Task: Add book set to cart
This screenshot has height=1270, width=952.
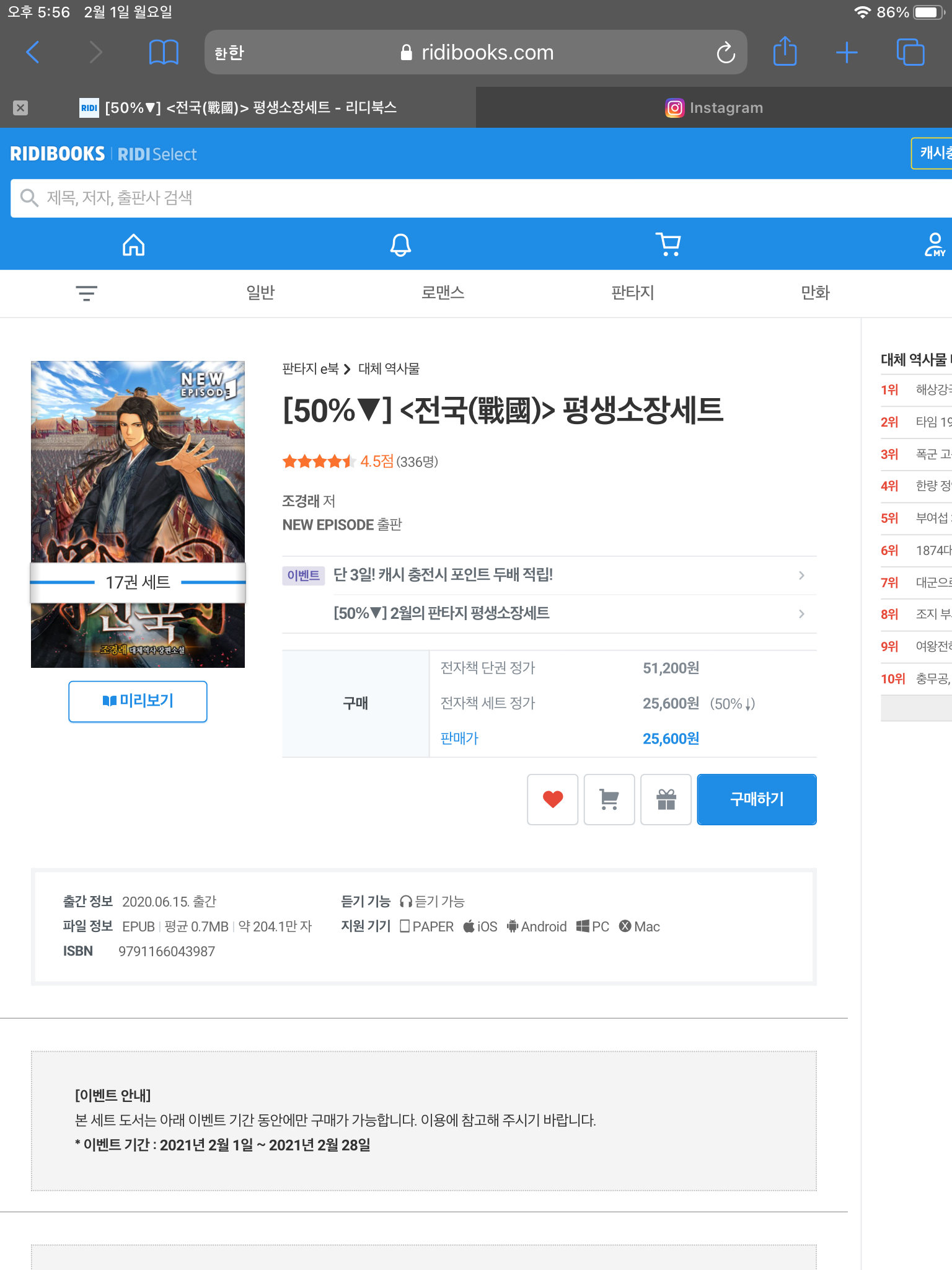Action: tap(609, 799)
